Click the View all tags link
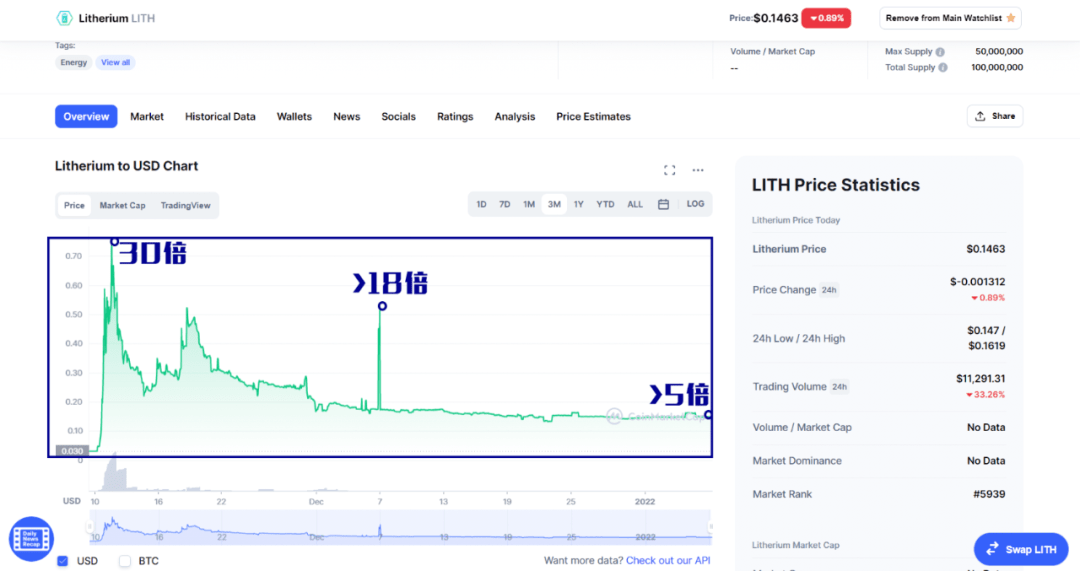The width and height of the screenshot is (1080, 571). pos(115,63)
